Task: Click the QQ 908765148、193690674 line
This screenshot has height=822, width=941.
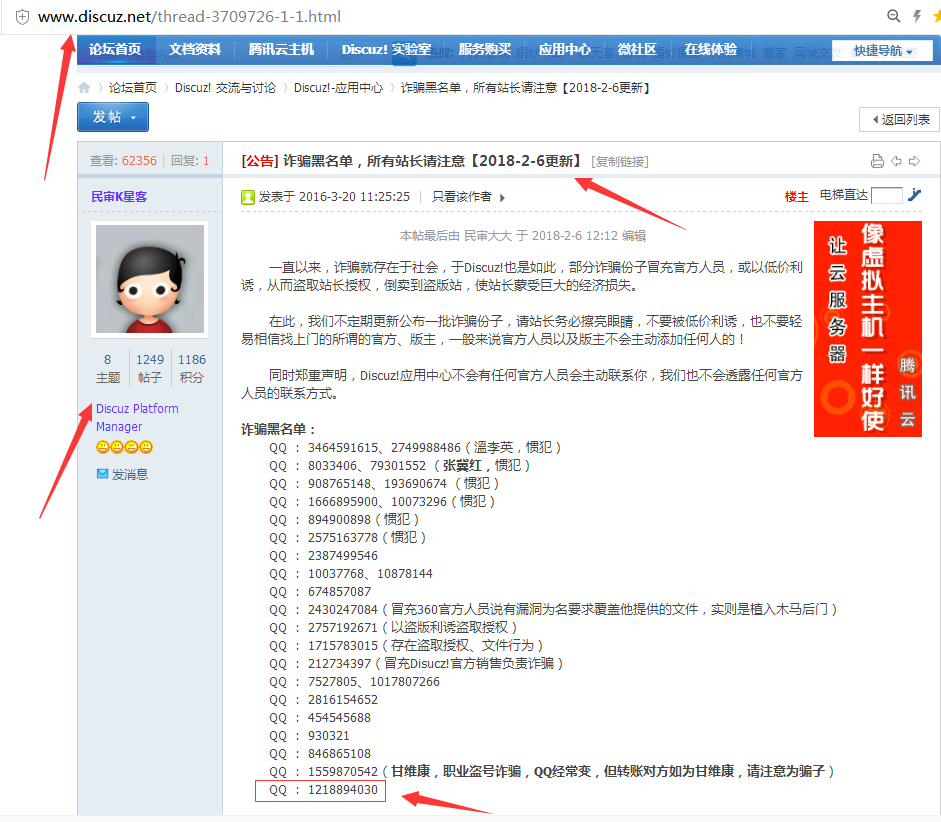Action: [x=384, y=484]
